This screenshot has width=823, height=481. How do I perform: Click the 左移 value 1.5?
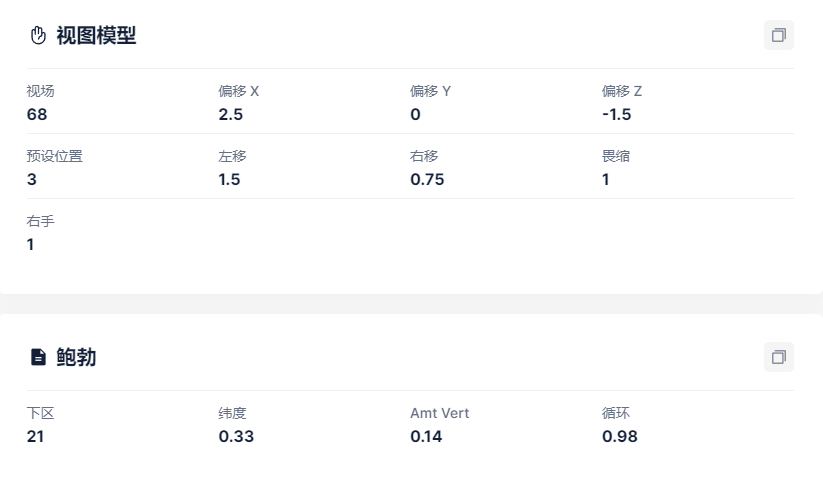[x=229, y=179]
